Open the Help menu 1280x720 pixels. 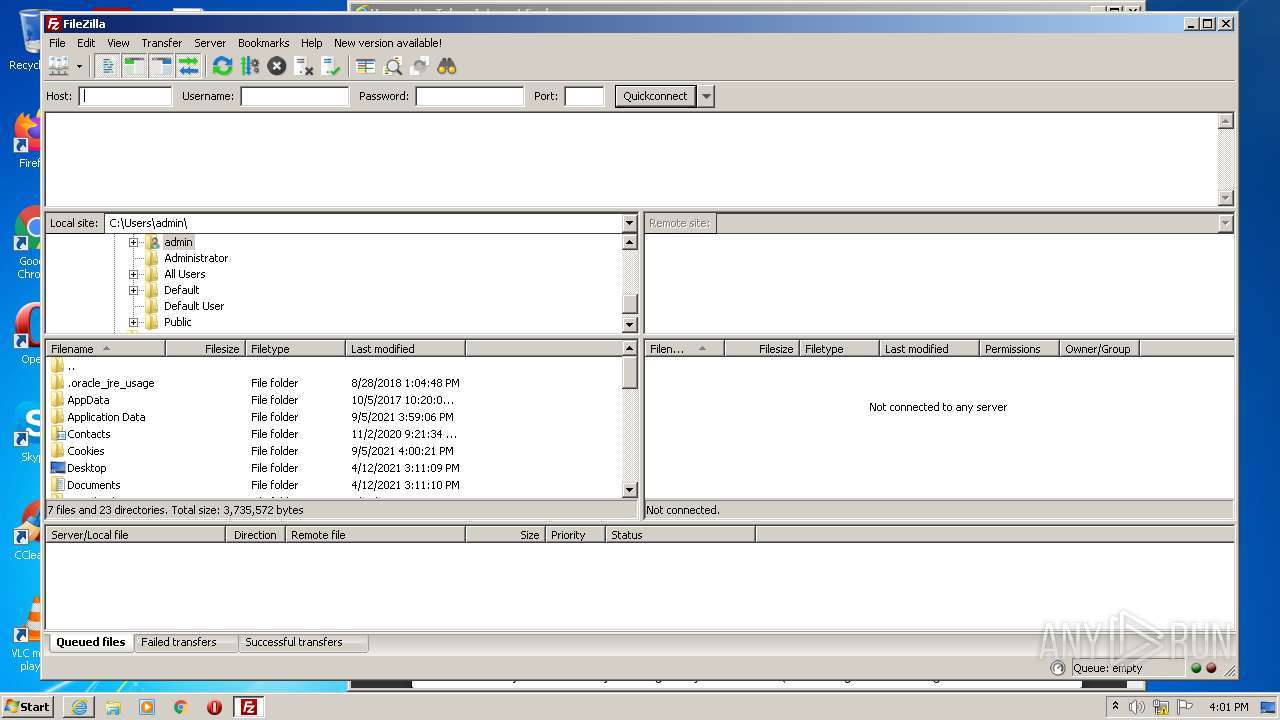tap(312, 43)
